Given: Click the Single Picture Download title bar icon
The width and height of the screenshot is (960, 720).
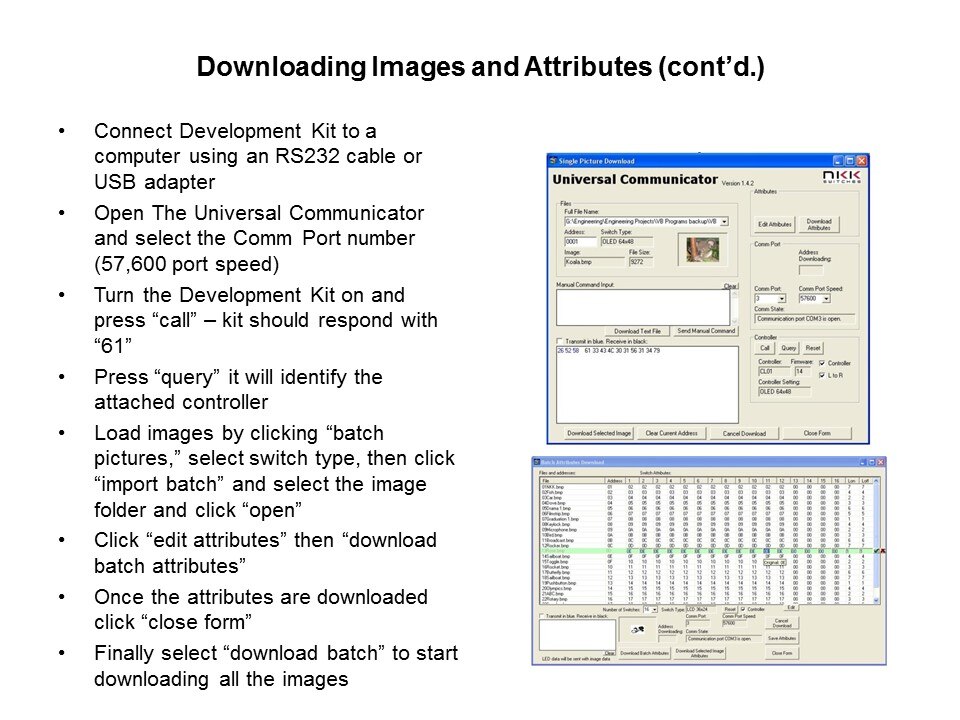Looking at the screenshot, I should coord(553,161).
